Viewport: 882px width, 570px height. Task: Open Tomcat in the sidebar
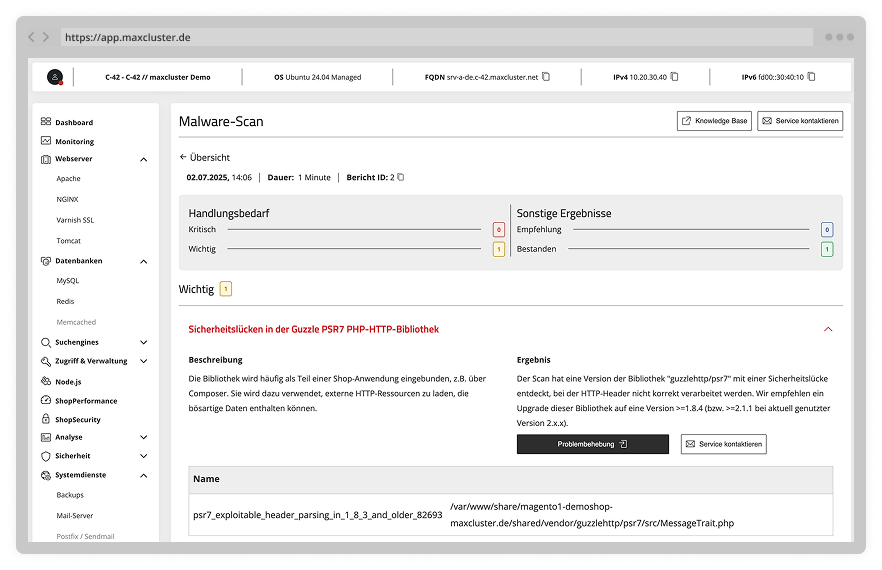69,241
